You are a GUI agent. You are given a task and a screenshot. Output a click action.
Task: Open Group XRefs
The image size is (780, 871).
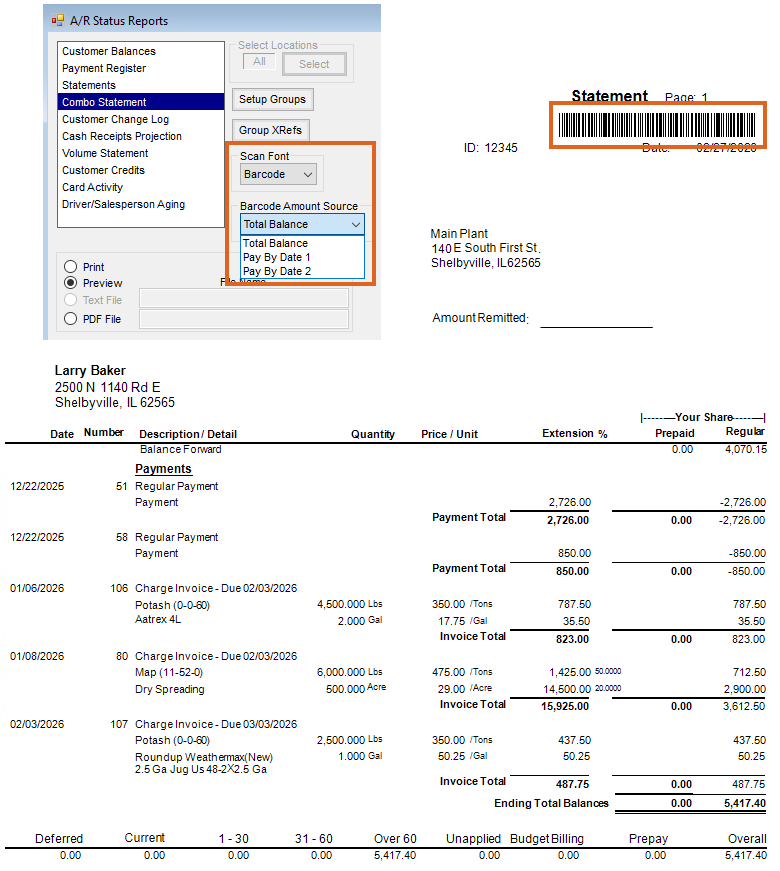click(271, 130)
